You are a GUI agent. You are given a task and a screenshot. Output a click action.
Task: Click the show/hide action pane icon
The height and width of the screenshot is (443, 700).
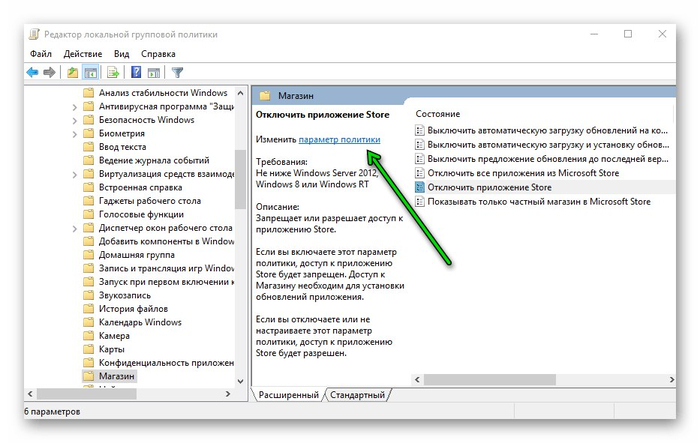click(154, 72)
